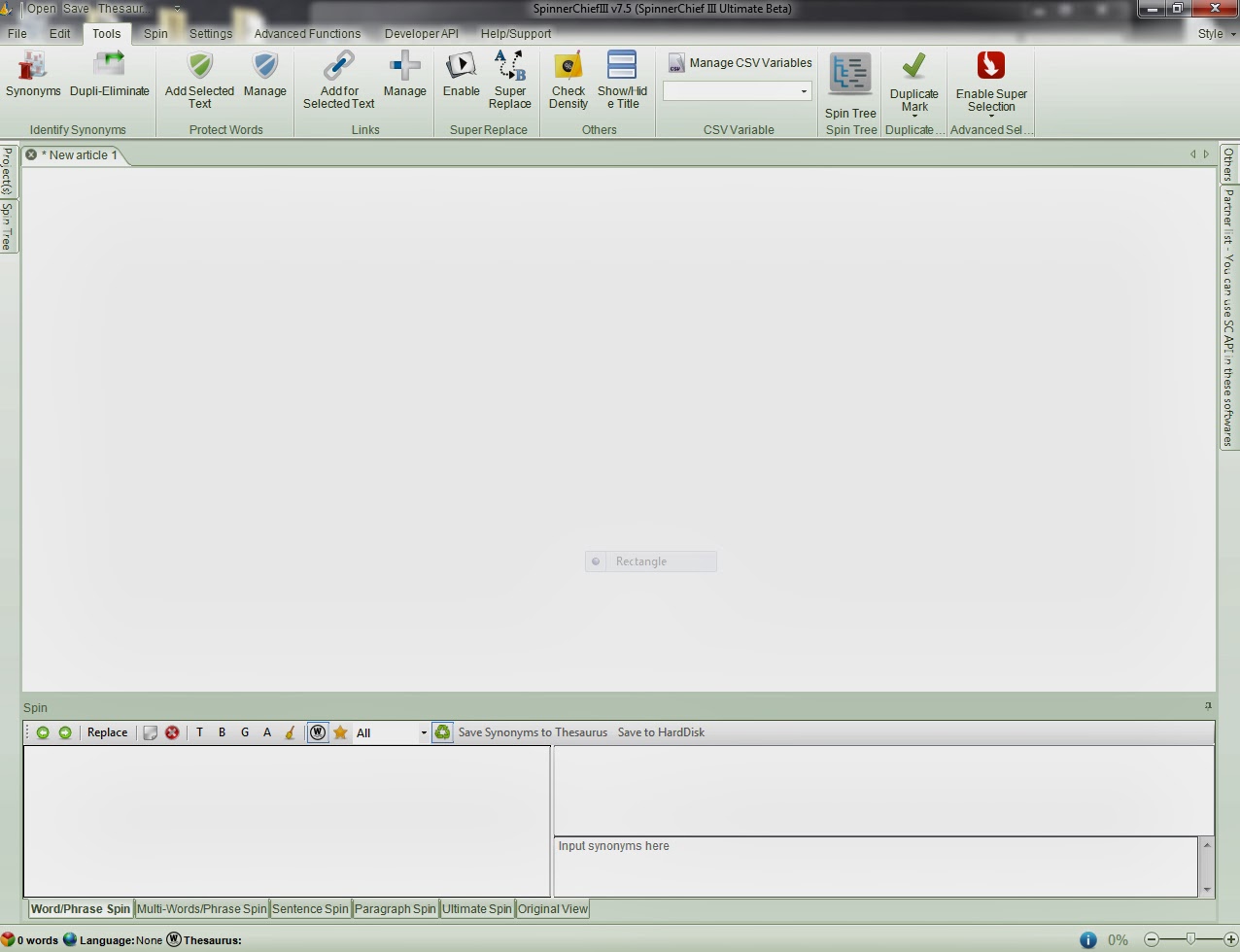The height and width of the screenshot is (952, 1240).
Task: Click the B button in Spin toolbar
Action: tap(222, 732)
